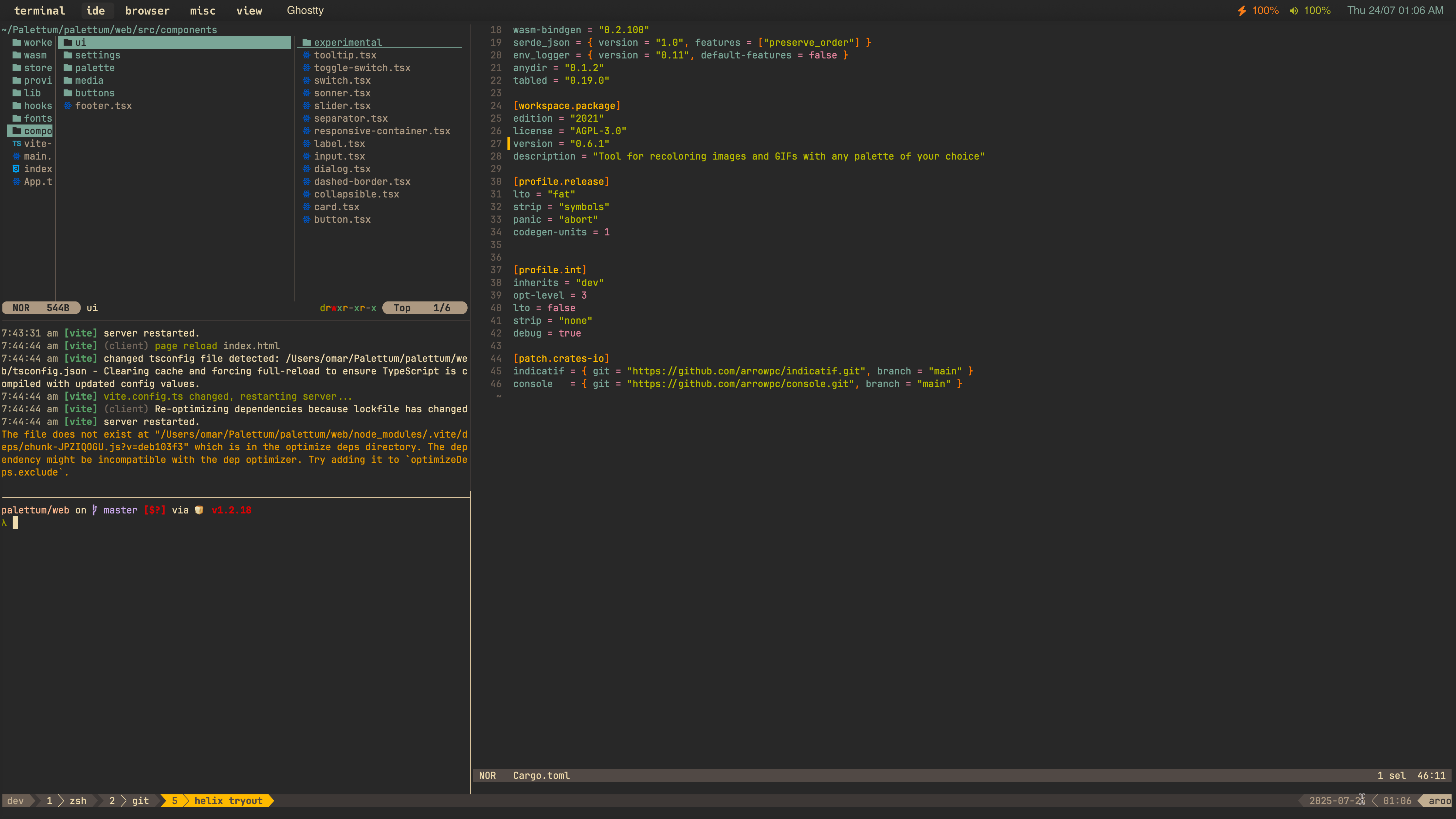
Task: Click the React icon beside footer.tsx
Action: 68,106
